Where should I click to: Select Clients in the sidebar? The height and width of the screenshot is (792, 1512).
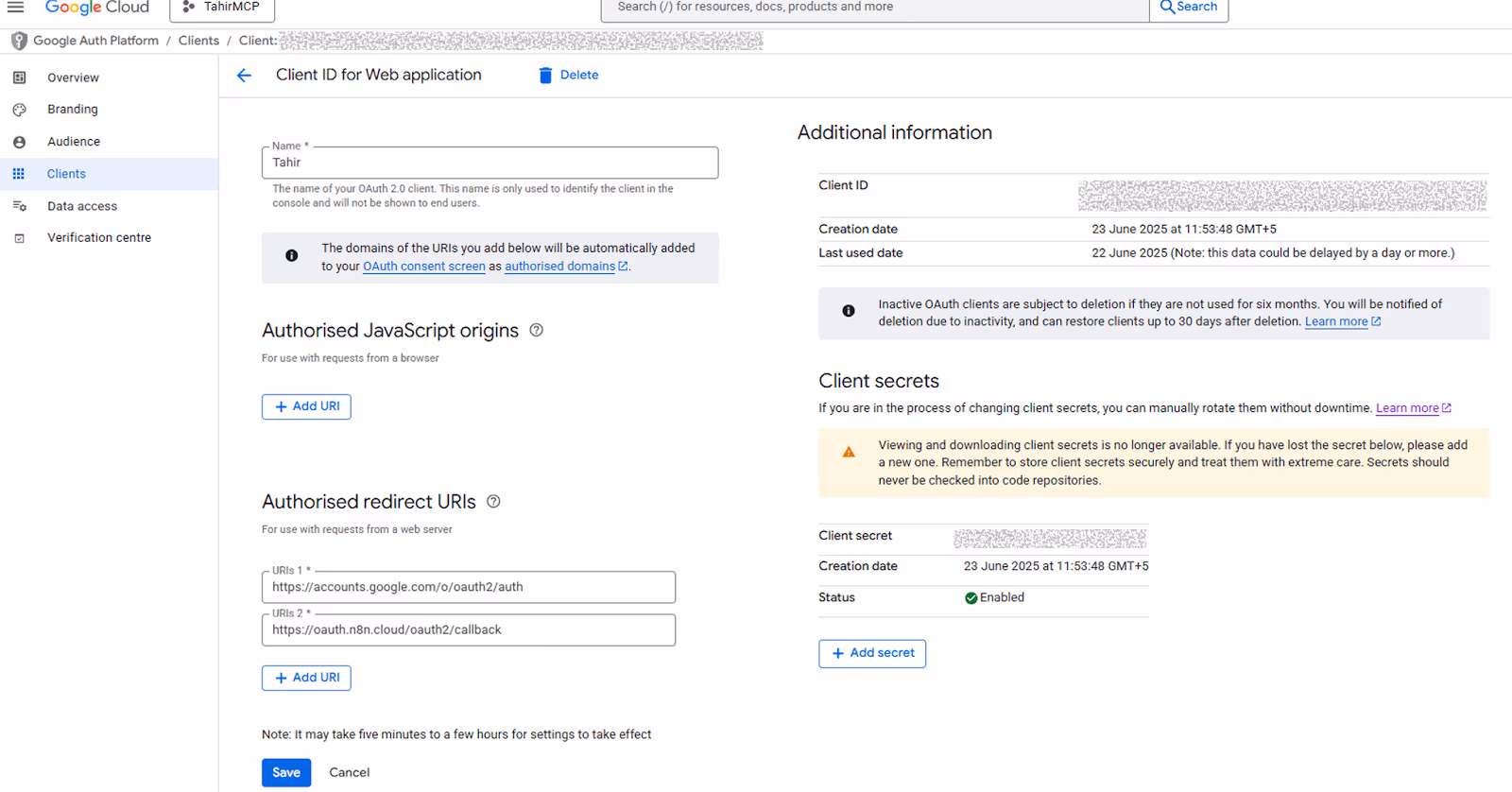(x=109, y=174)
